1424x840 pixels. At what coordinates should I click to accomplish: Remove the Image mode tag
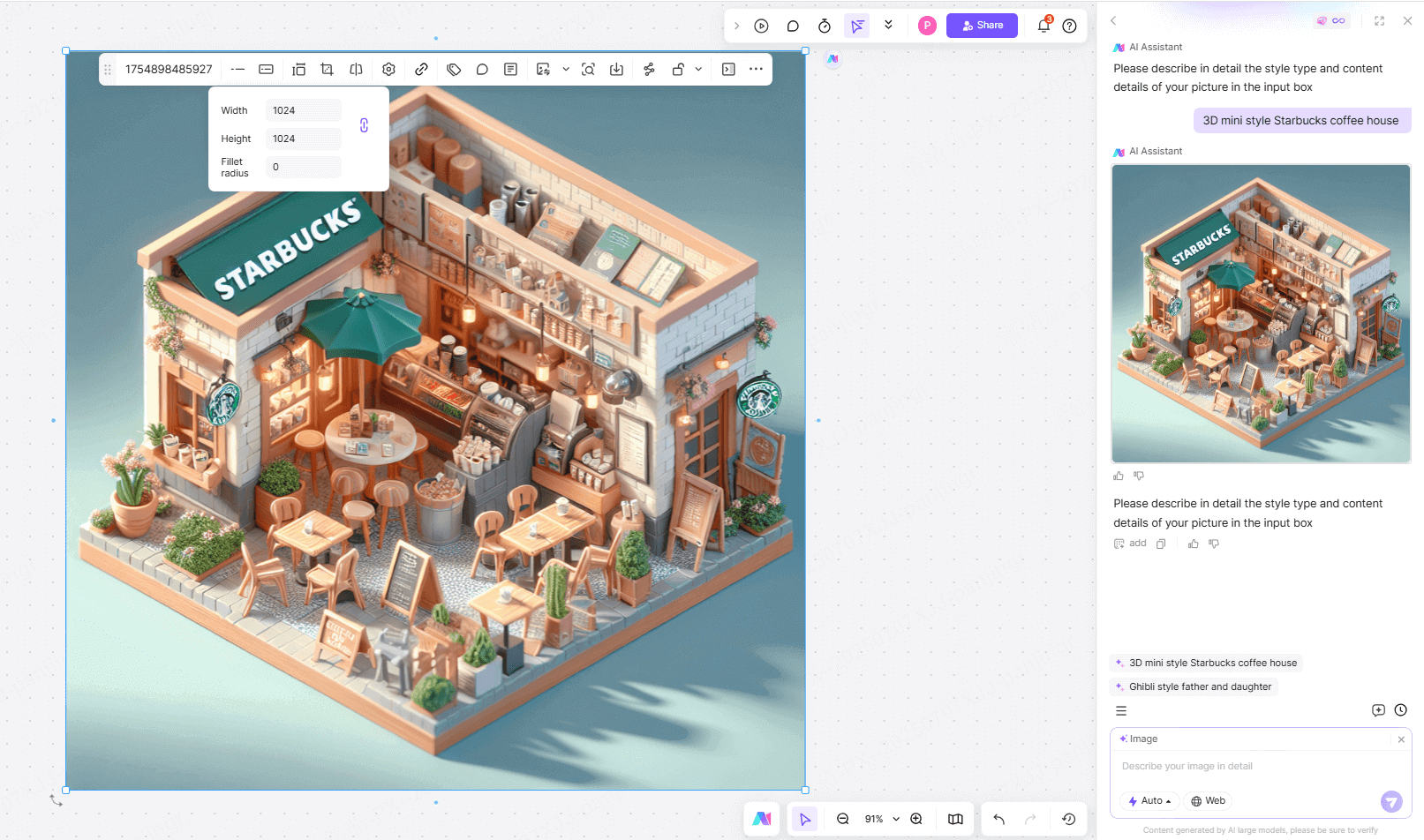click(1401, 739)
